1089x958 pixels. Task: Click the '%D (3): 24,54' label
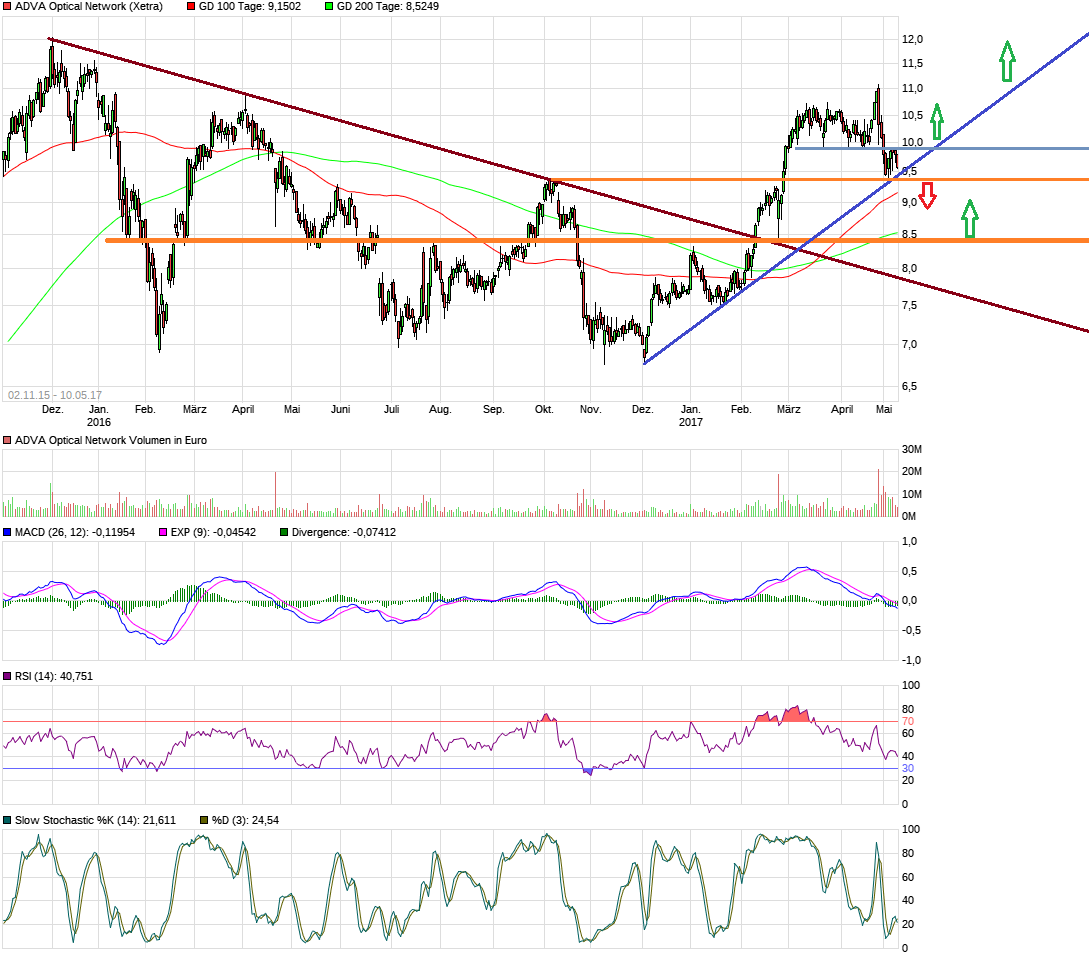click(245, 820)
